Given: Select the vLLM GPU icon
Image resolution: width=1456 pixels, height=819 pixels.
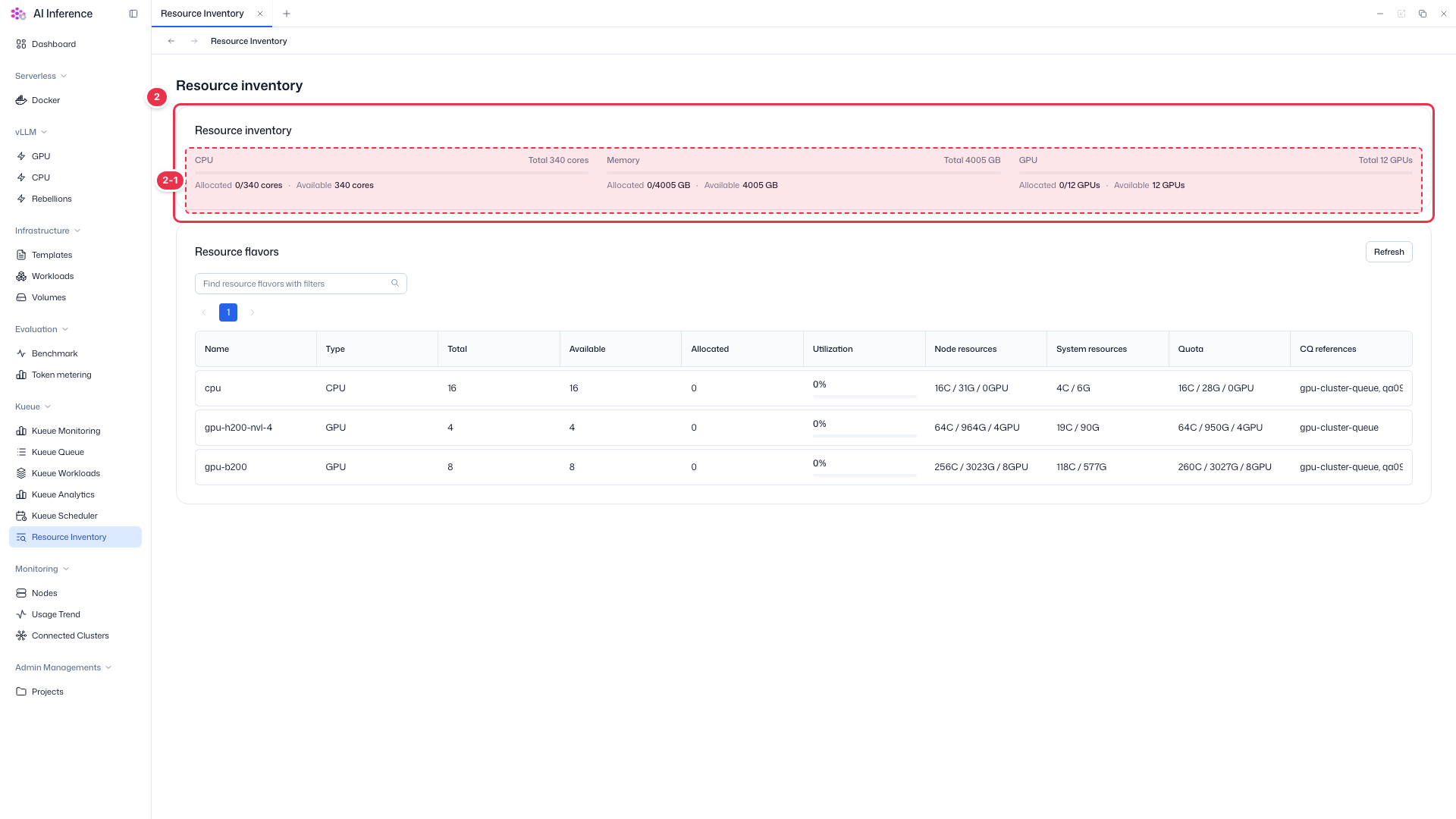Looking at the screenshot, I should 21,156.
